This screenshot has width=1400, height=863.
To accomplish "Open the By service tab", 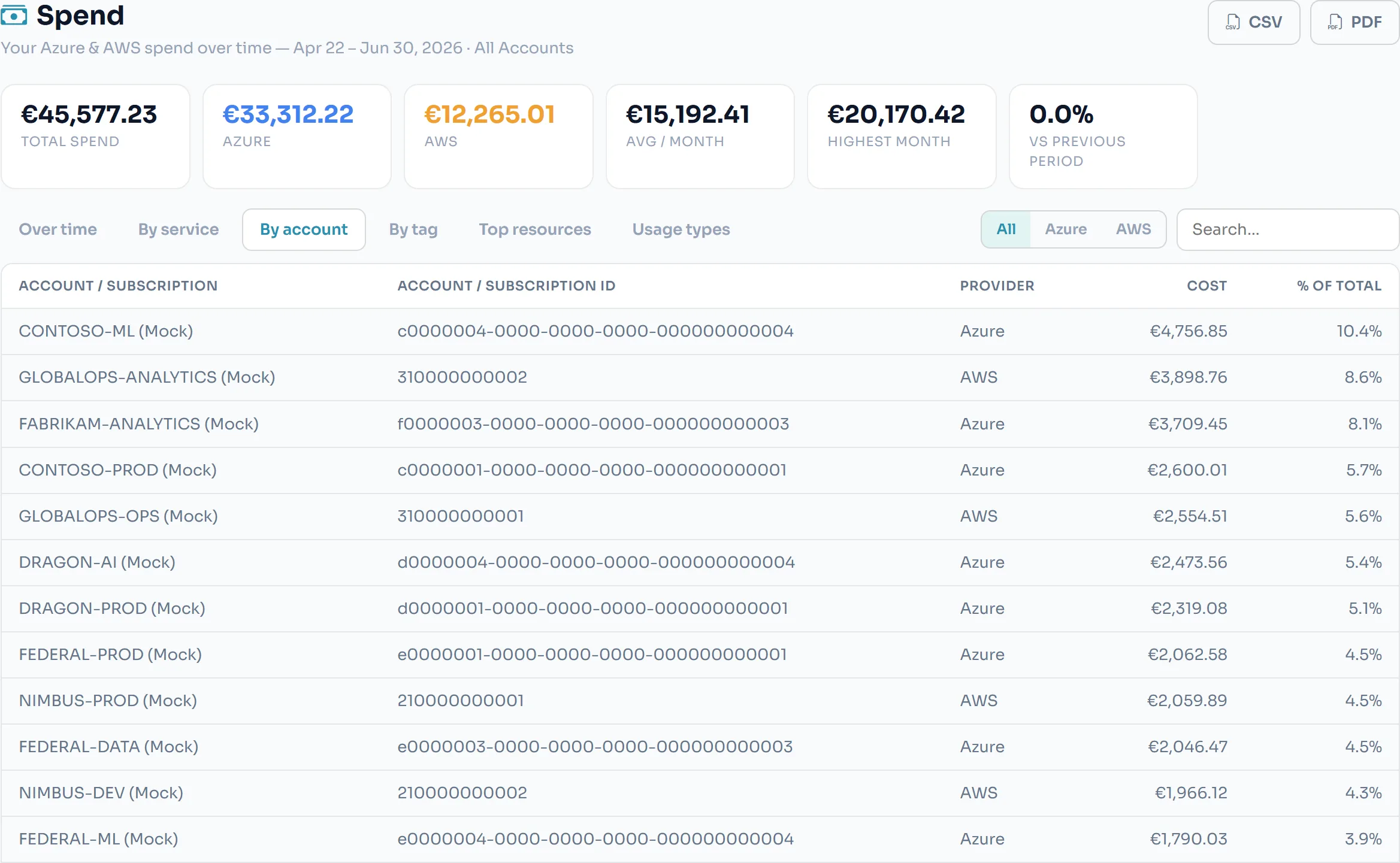I will (178, 229).
